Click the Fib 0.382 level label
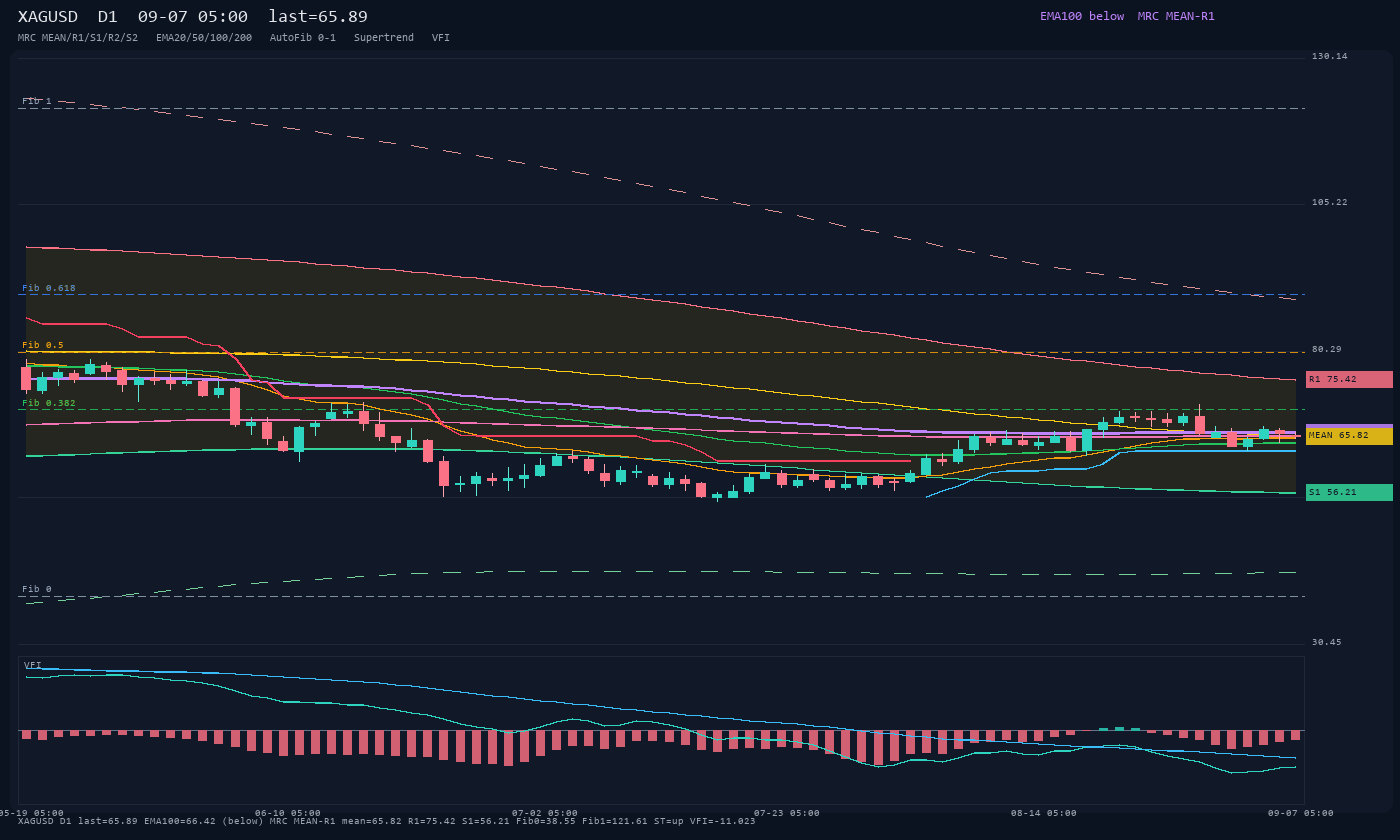1400x840 pixels. click(x=49, y=403)
